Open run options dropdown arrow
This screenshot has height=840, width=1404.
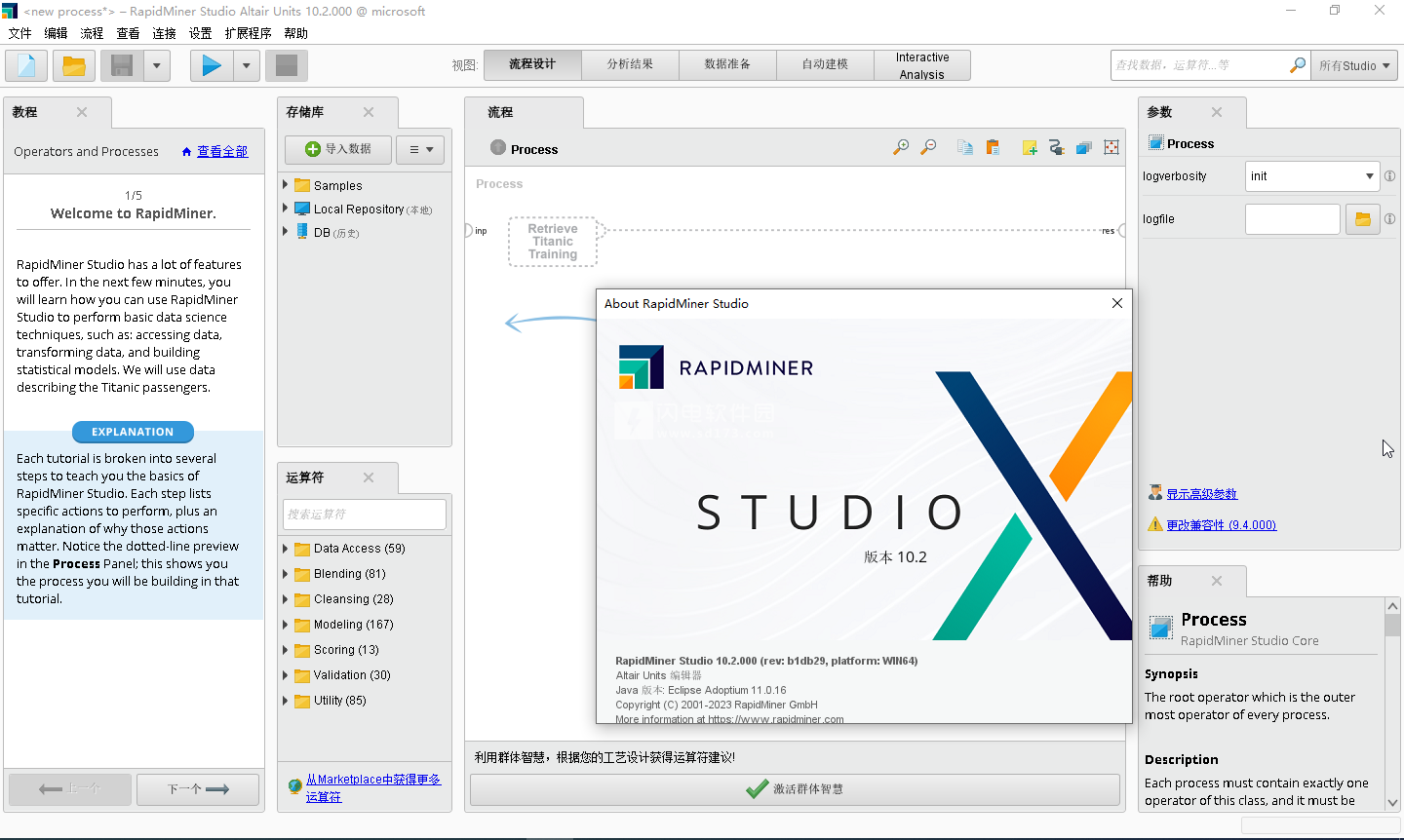[x=246, y=65]
